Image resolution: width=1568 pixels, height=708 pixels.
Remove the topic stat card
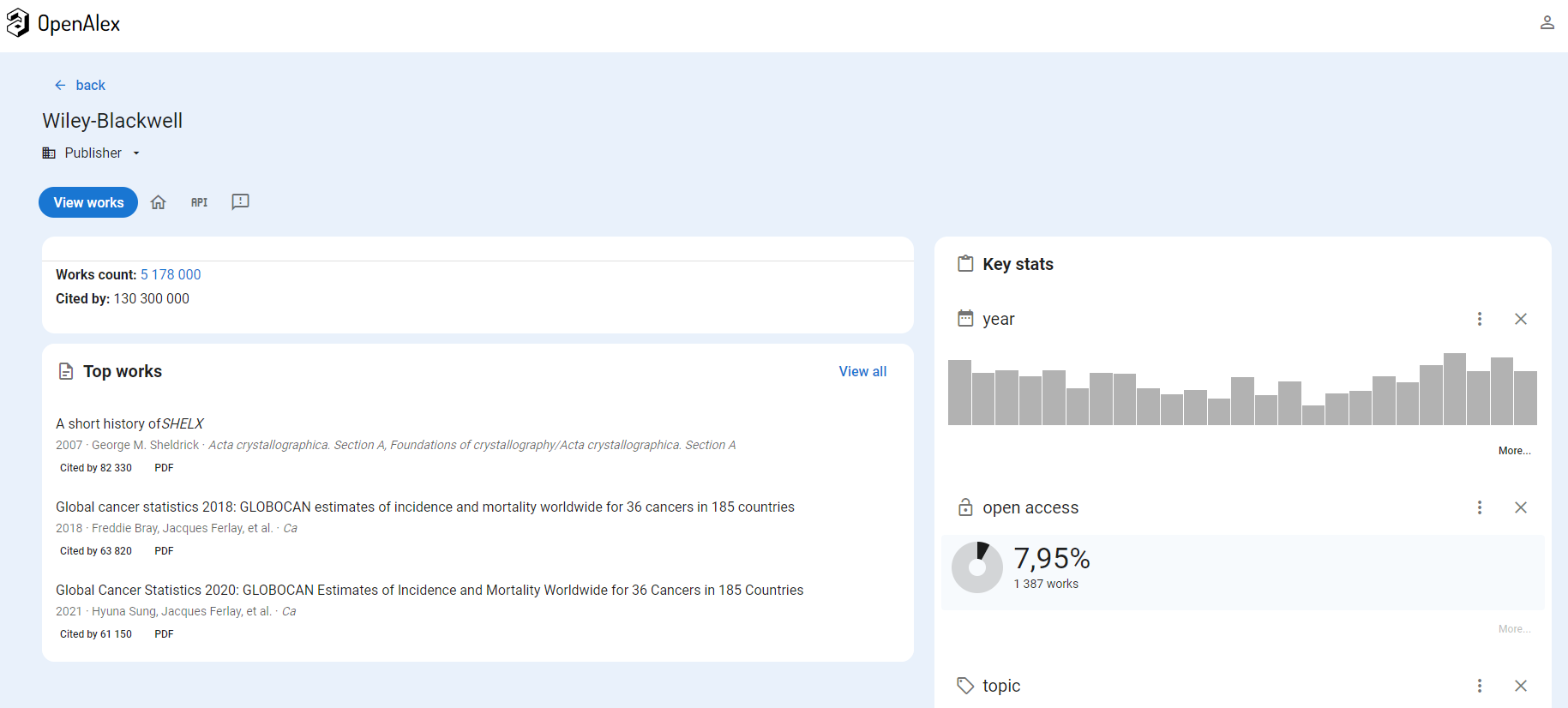[x=1521, y=686]
